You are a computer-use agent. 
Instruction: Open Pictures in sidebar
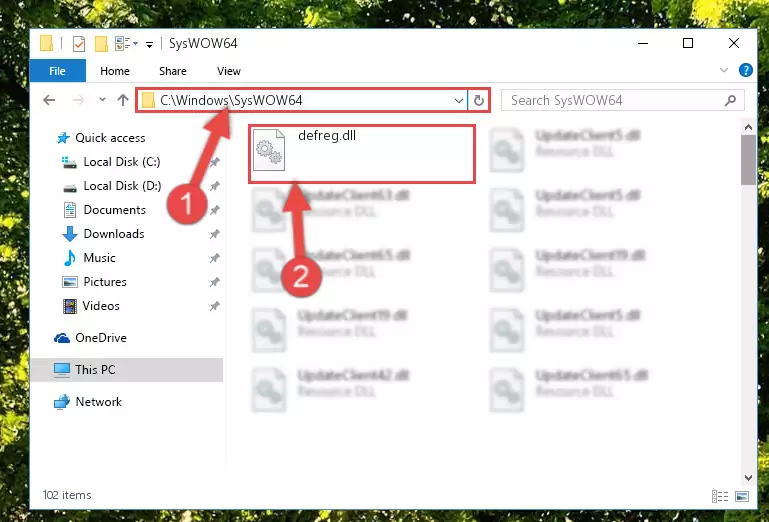(104, 282)
